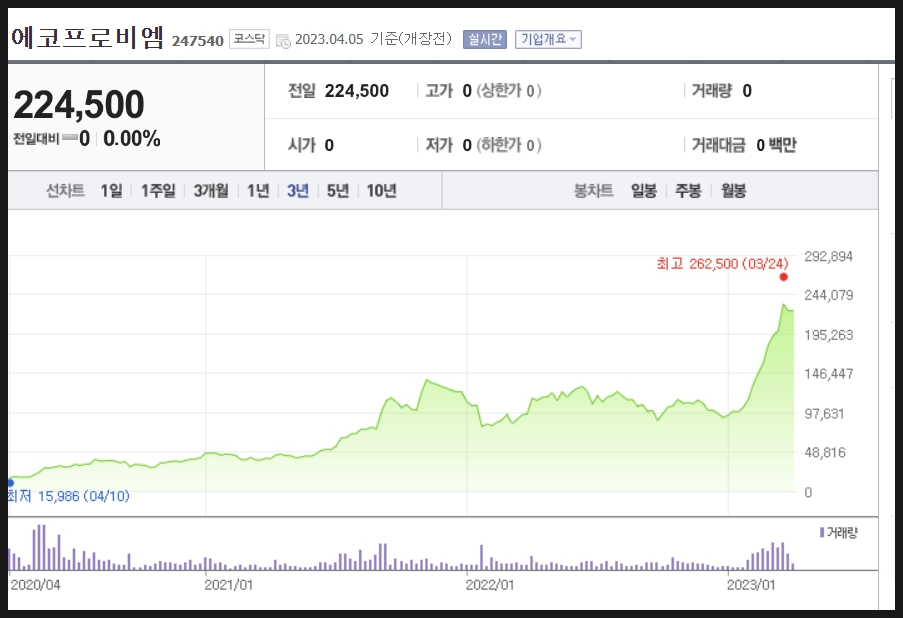Click the 146,447 y-axis label
The width and height of the screenshot is (903, 618).
[828, 374]
